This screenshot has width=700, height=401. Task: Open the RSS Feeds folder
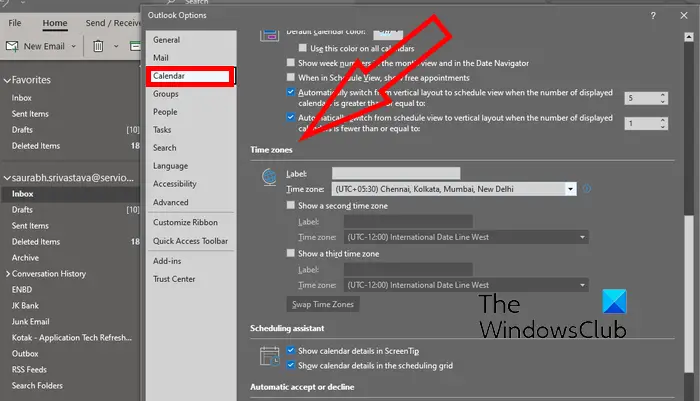pyautogui.click(x=29, y=369)
